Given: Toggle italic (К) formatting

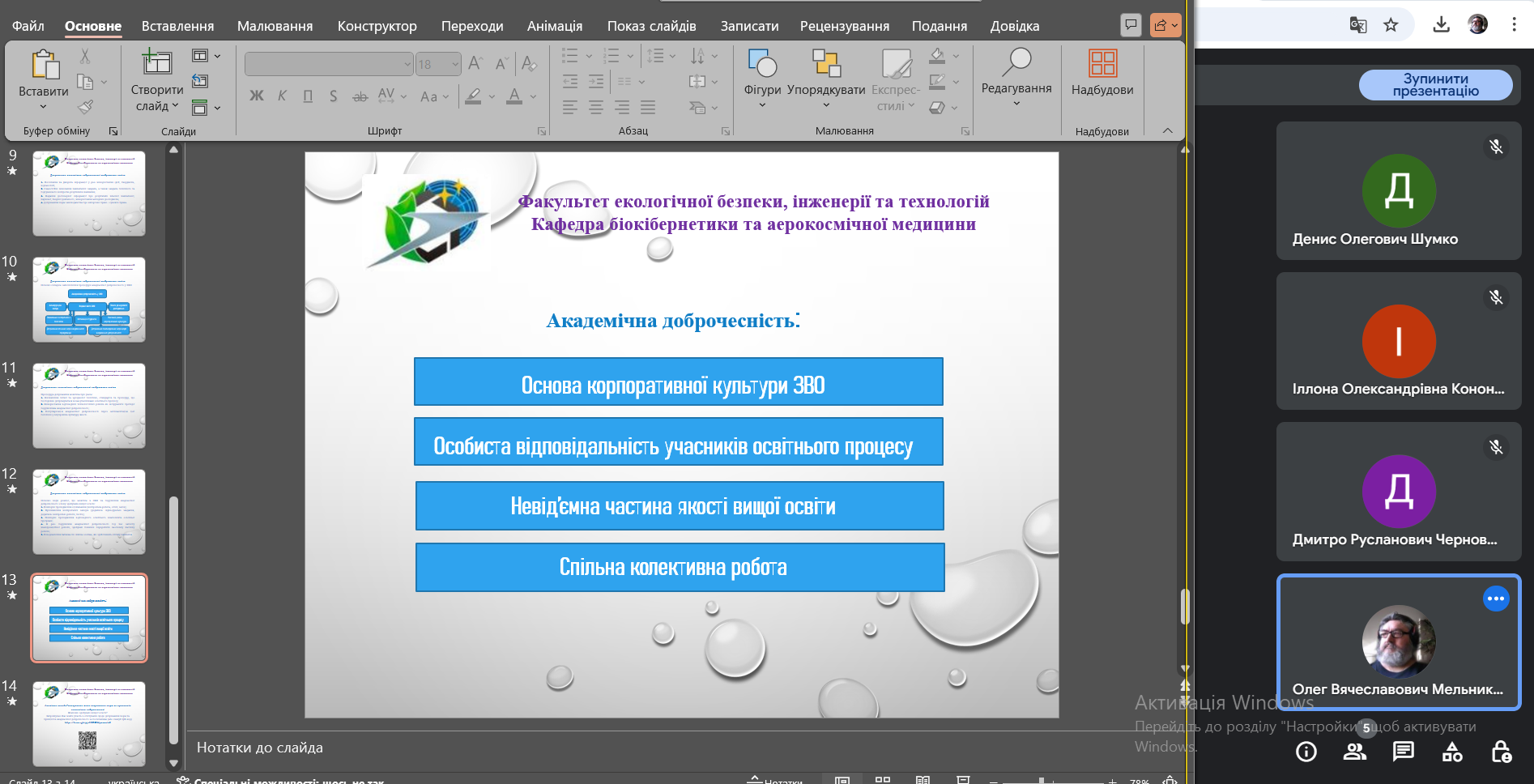Looking at the screenshot, I should [x=282, y=96].
